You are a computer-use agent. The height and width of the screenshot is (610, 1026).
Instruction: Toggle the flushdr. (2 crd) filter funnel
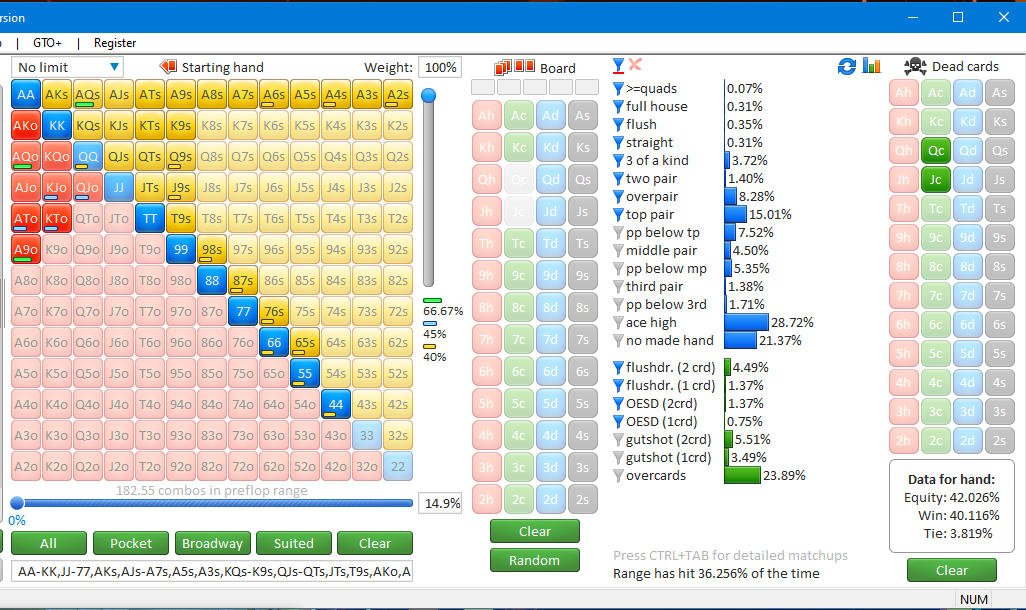tap(618, 368)
